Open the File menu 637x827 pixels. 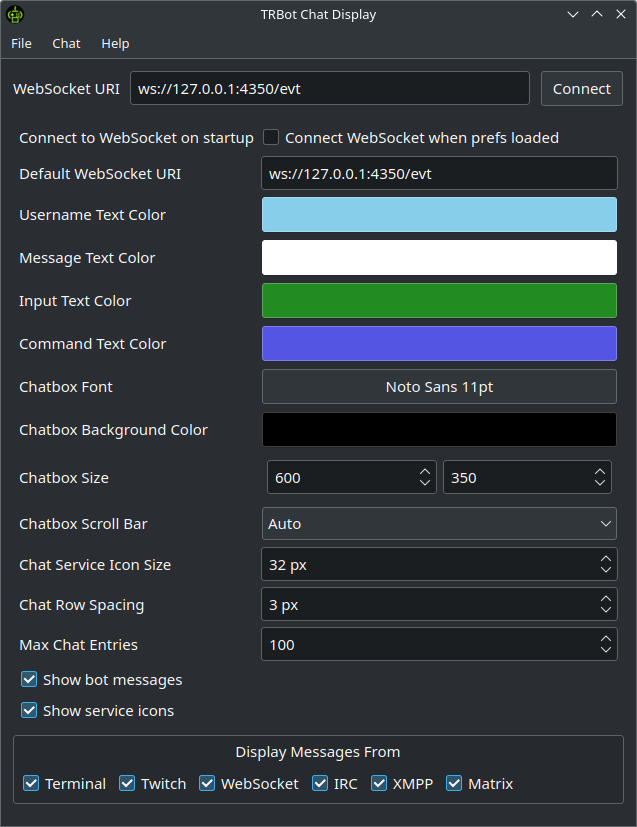pos(21,44)
